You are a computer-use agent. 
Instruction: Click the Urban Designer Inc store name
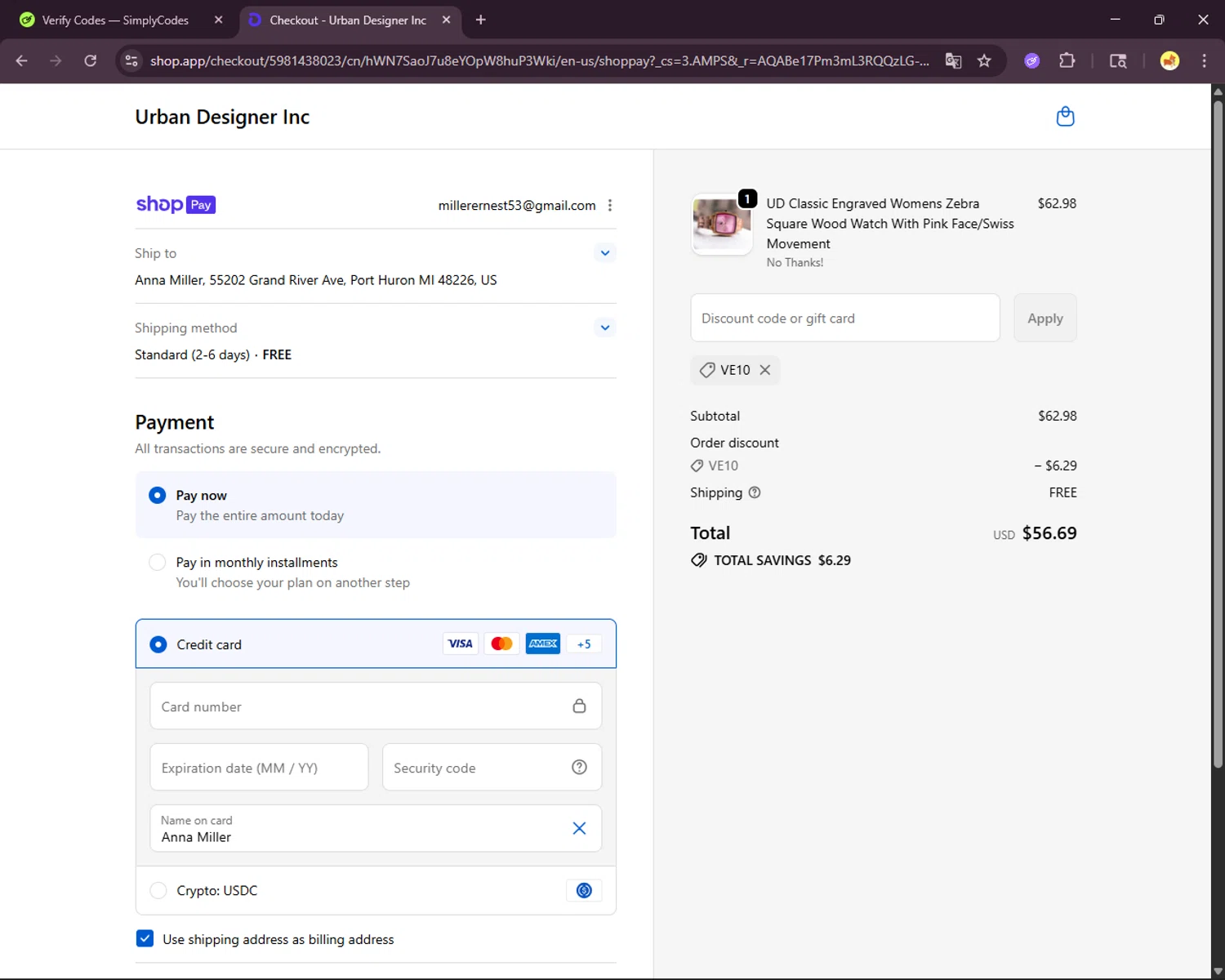click(x=222, y=117)
